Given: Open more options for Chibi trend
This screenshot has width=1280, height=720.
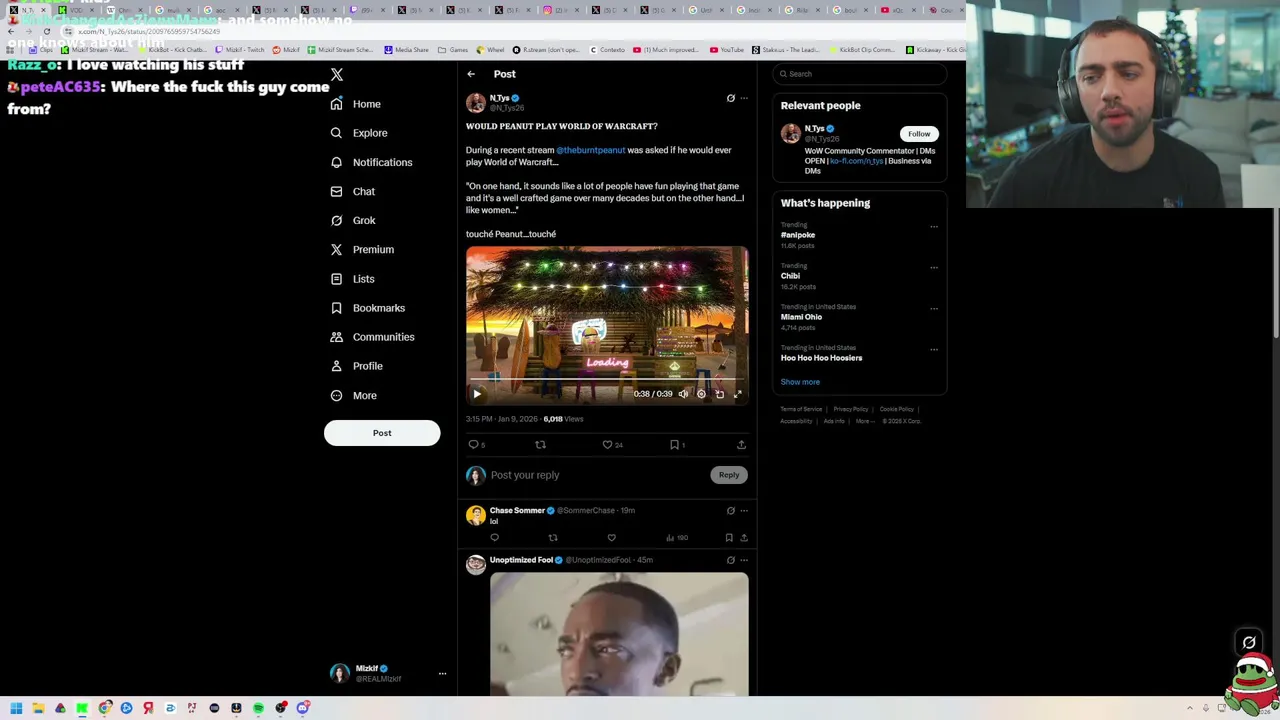Looking at the screenshot, I should pos(934,267).
